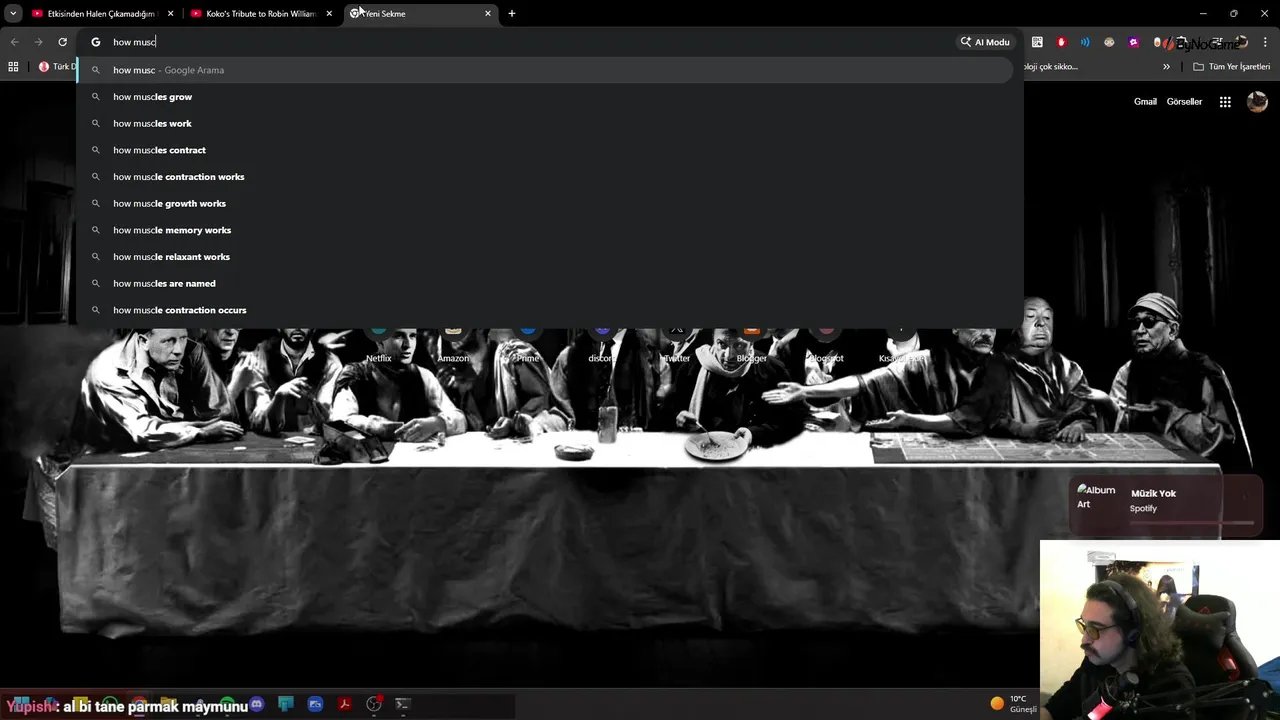The image size is (1280, 720).
Task: Open the discord shortcut
Action: [602, 347]
